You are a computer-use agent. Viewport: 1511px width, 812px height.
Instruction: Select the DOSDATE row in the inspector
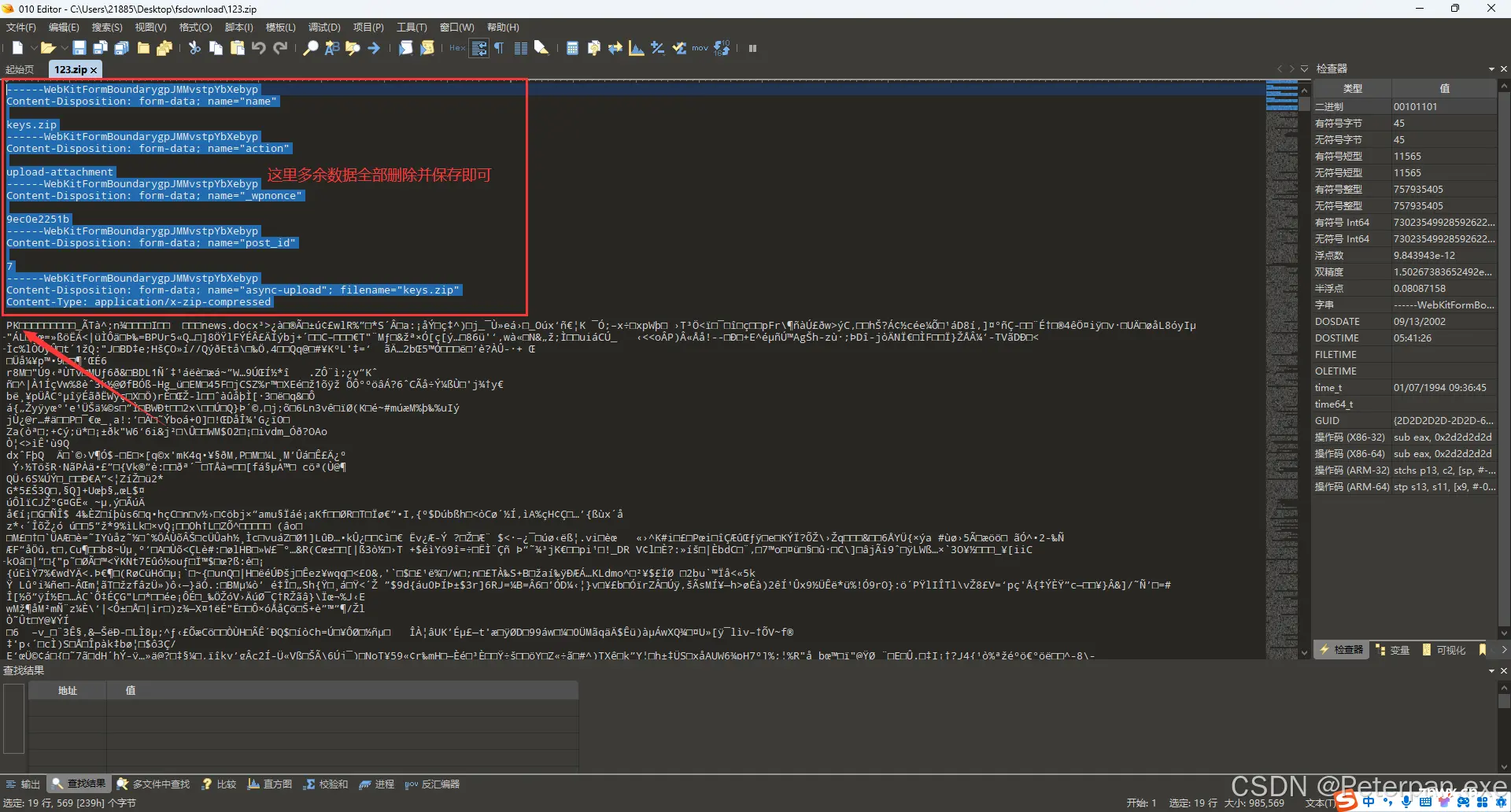click(1405, 322)
